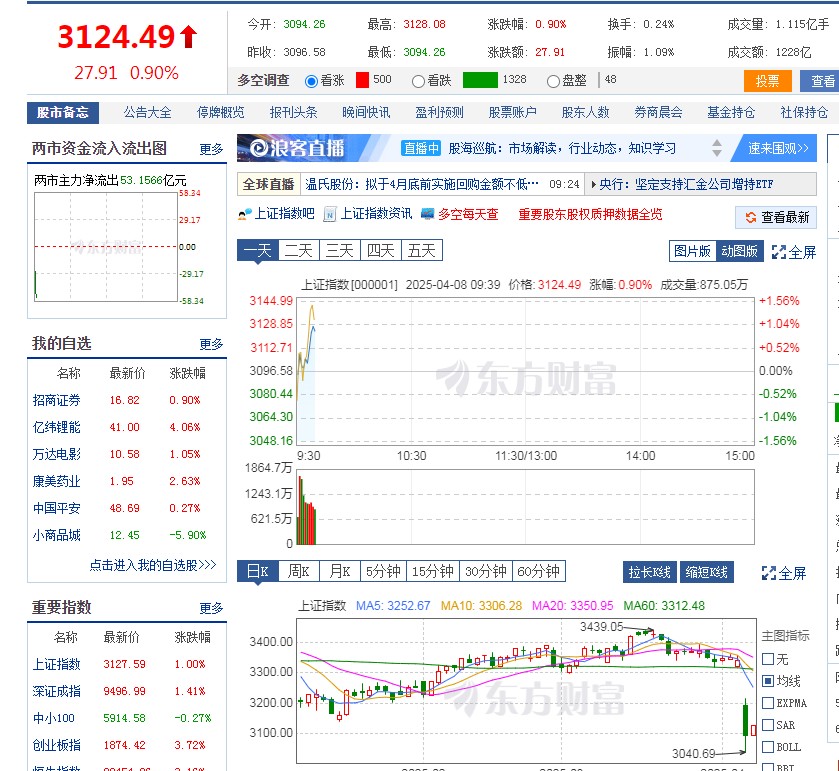Expand 更多 in 重要指数
This screenshot has height=771, width=839.
tap(211, 608)
